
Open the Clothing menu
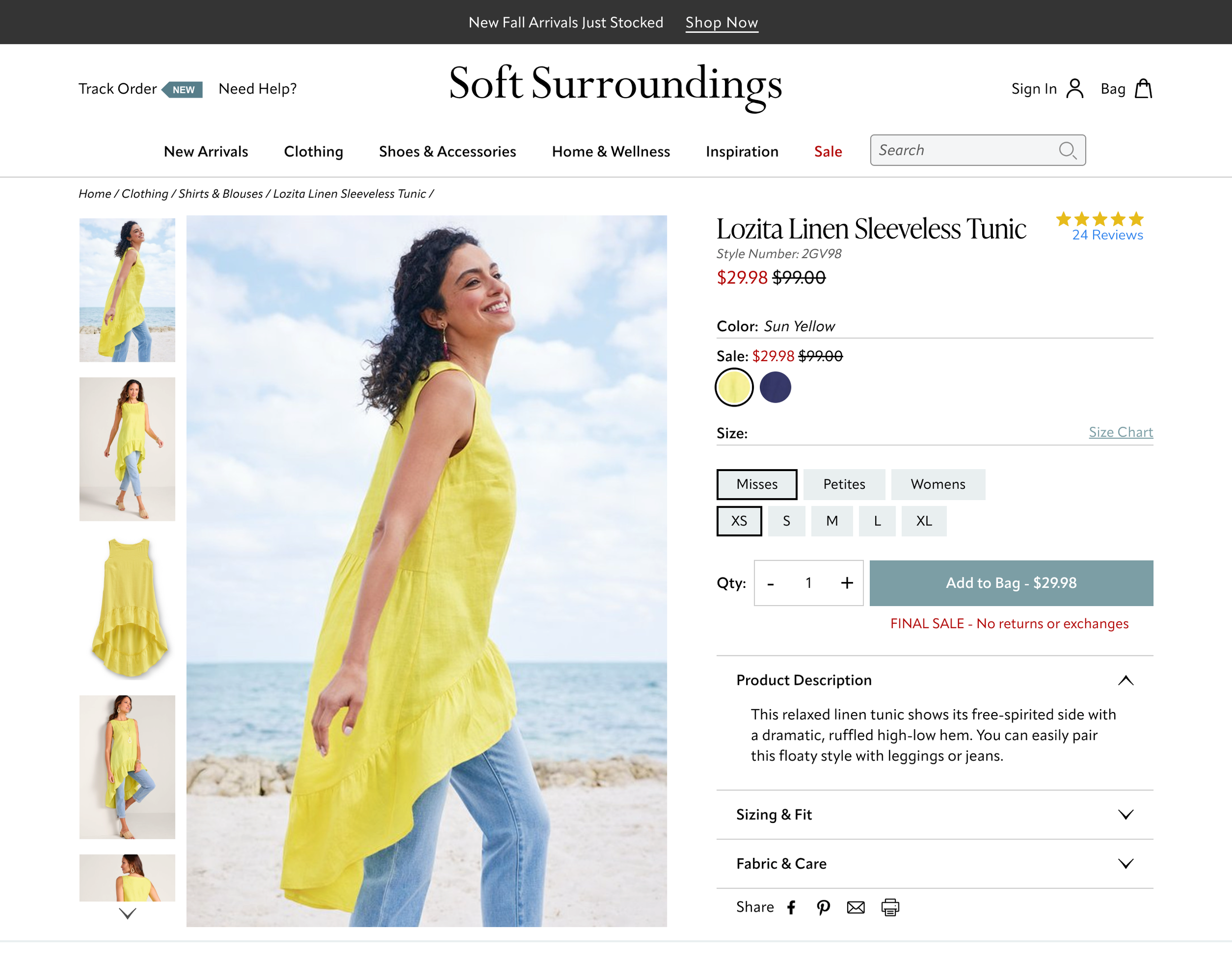click(313, 151)
